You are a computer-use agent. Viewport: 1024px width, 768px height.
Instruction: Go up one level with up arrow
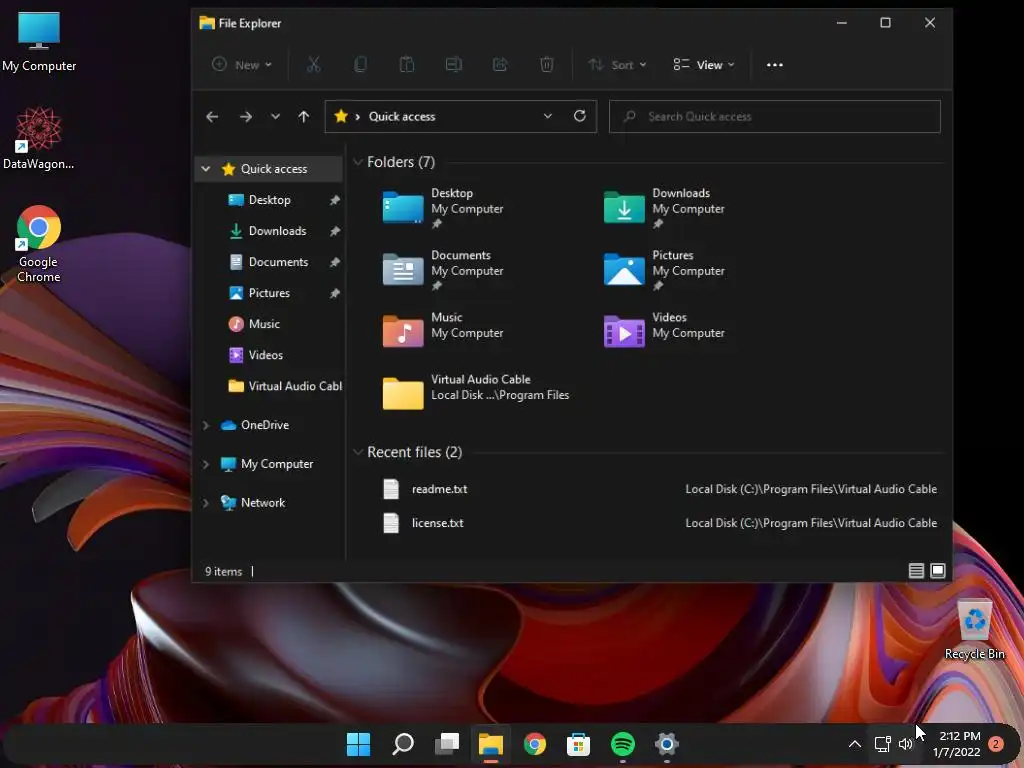click(304, 117)
